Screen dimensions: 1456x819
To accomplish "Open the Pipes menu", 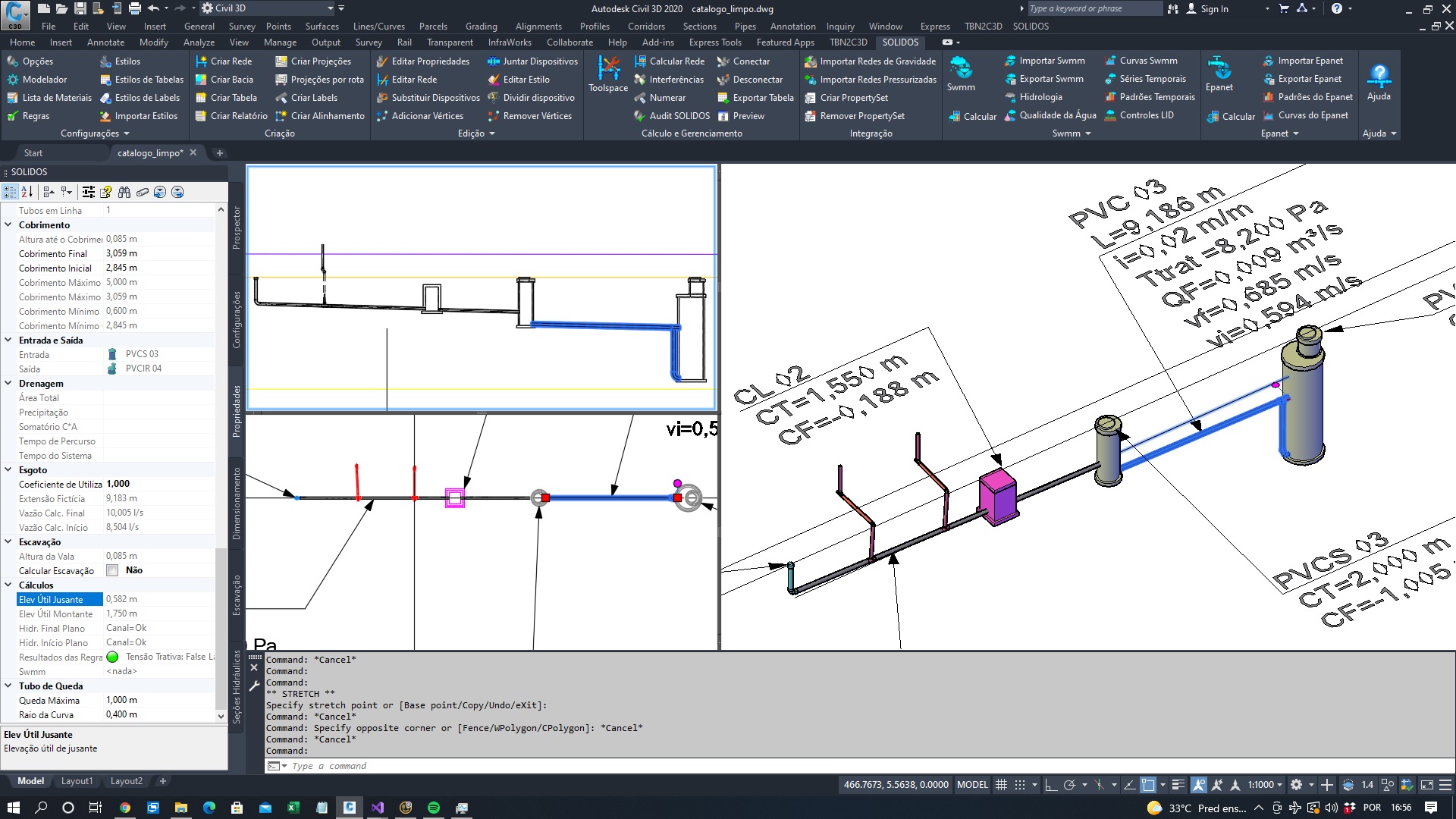I will click(745, 26).
